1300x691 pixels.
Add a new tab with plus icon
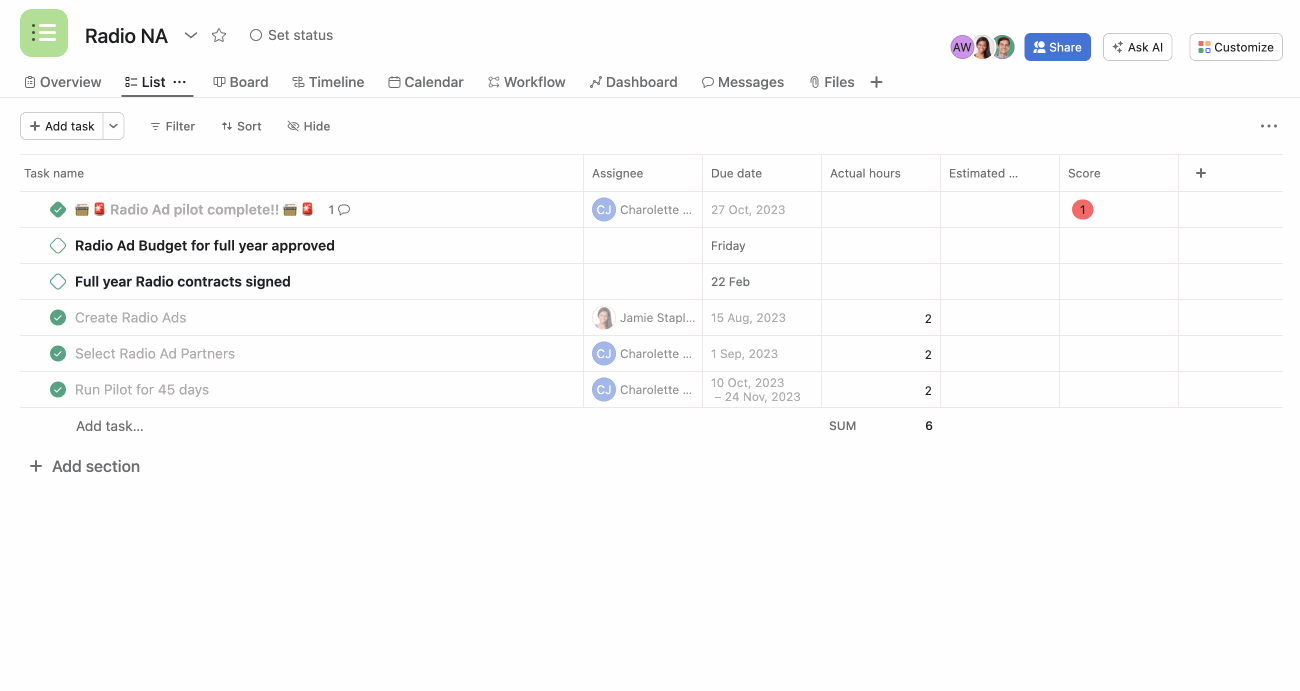click(876, 82)
